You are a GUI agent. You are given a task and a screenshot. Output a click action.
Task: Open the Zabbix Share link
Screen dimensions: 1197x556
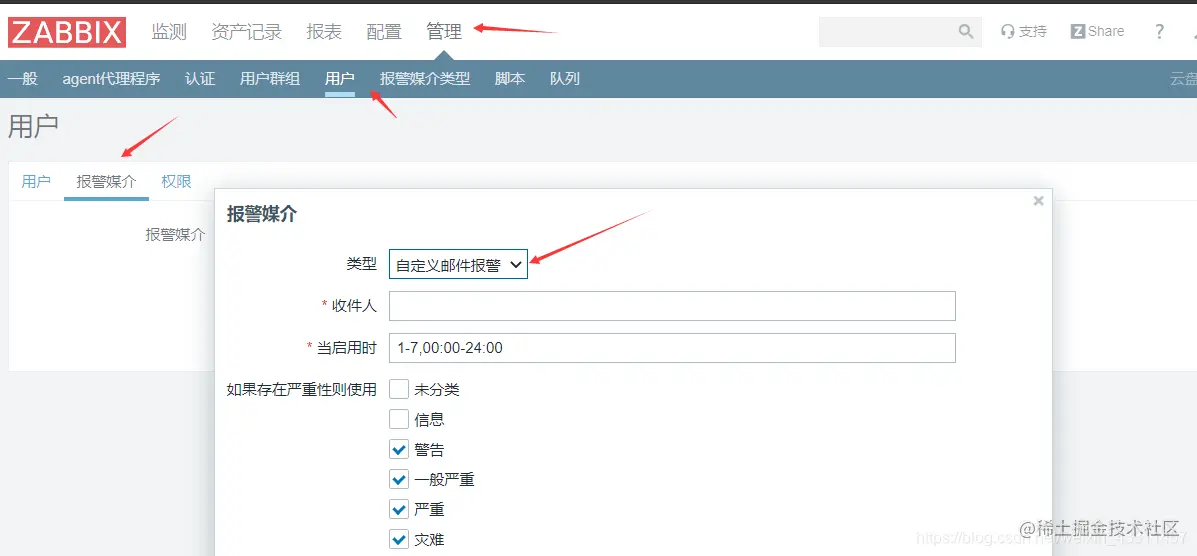click(1098, 31)
